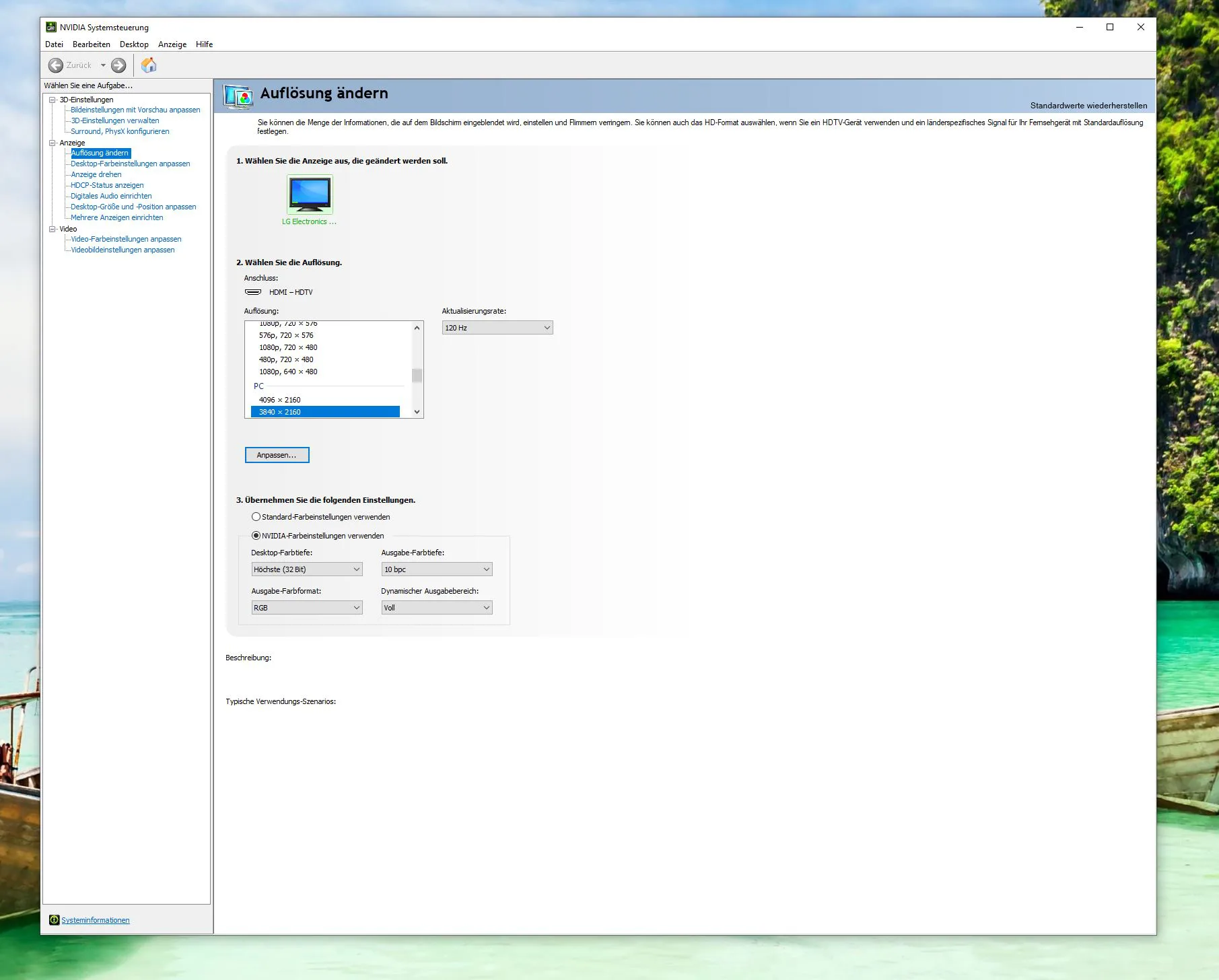Open the Ausgabe-Farbformat RGB dropdown
The height and width of the screenshot is (980, 1219).
[x=307, y=608]
